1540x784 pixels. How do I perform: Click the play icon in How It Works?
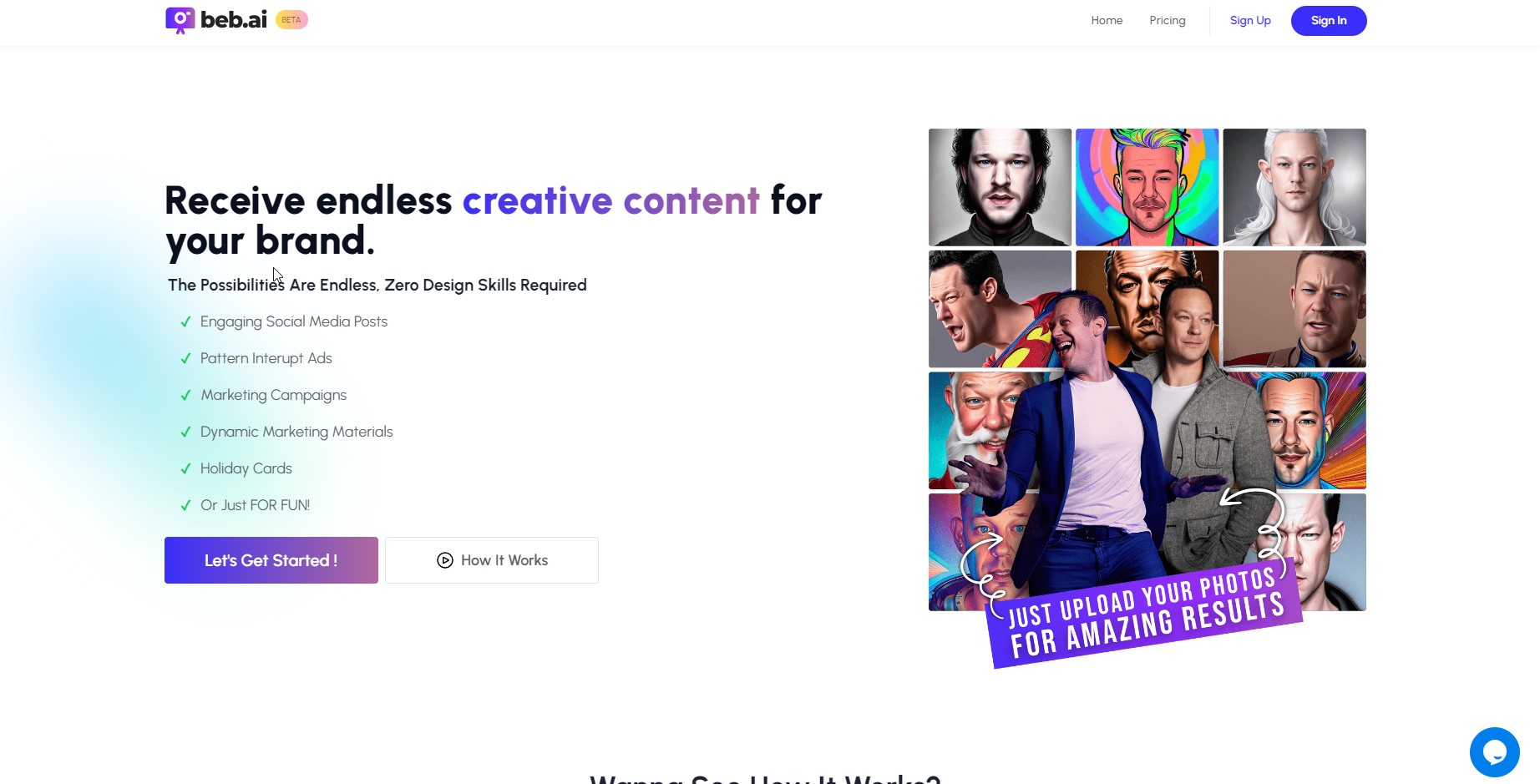click(x=445, y=560)
